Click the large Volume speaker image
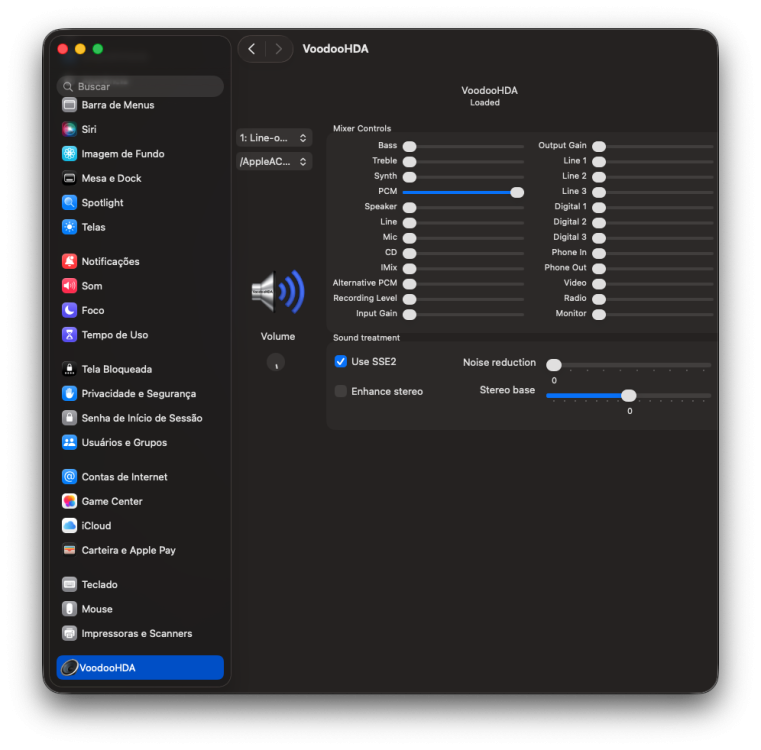 (278, 292)
